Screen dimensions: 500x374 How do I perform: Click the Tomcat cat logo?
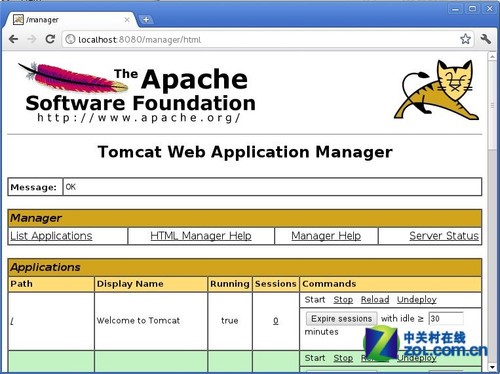click(x=437, y=90)
